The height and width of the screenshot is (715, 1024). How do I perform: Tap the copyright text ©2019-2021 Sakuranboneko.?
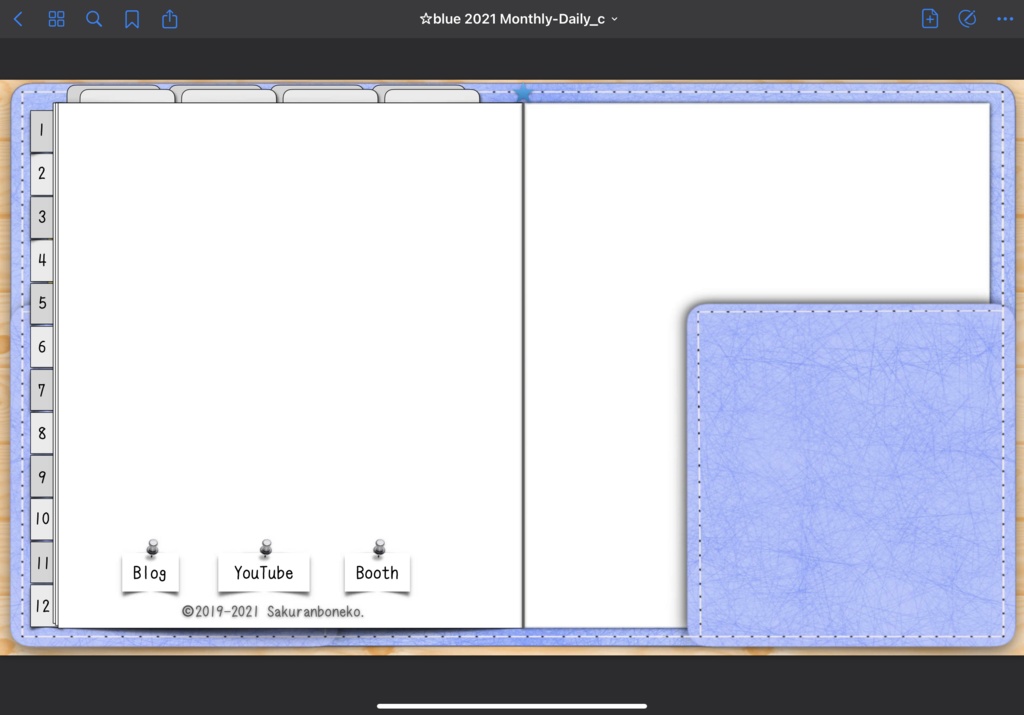click(x=272, y=612)
